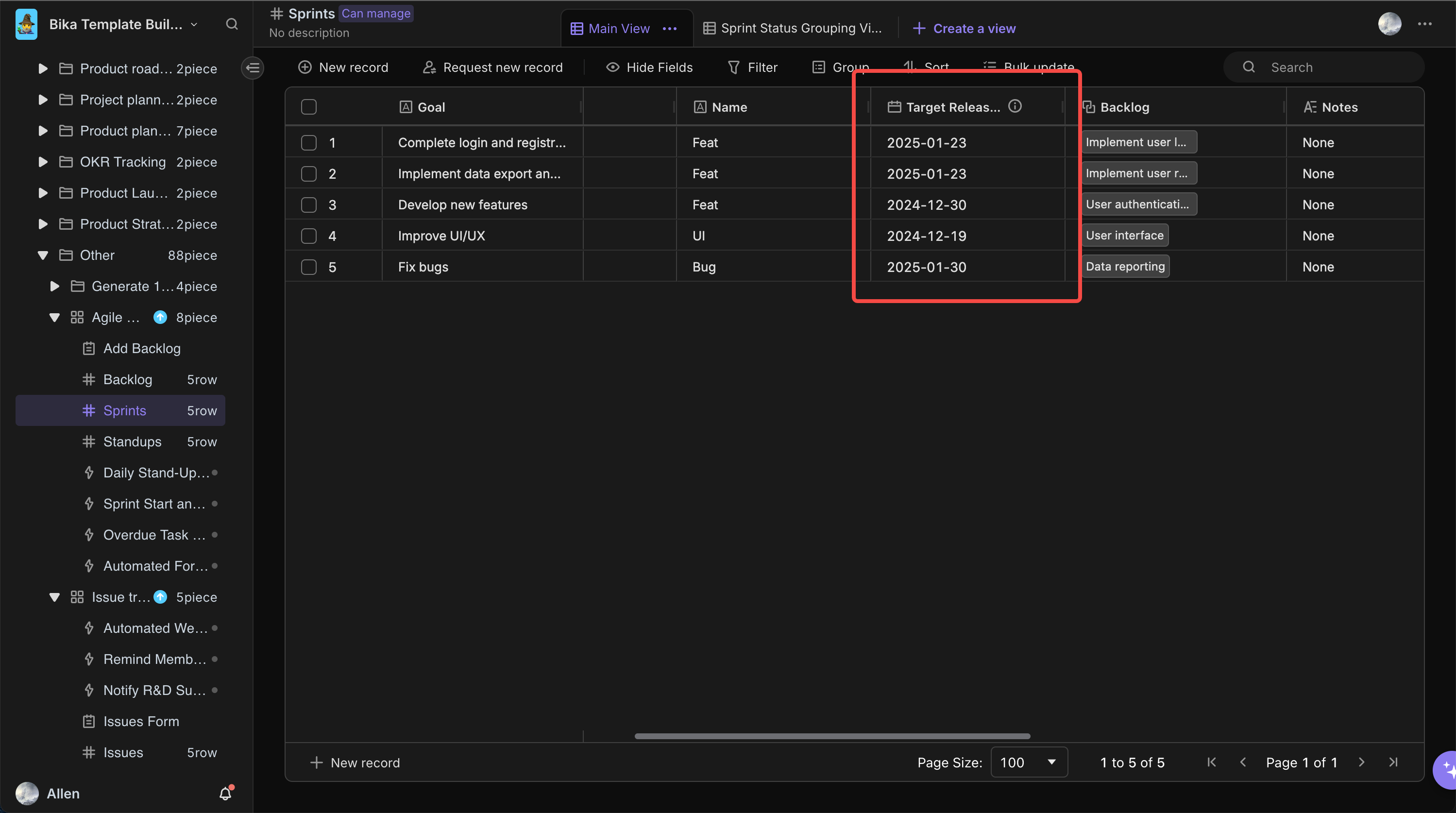
Task: Click Request new record button
Action: [x=492, y=66]
